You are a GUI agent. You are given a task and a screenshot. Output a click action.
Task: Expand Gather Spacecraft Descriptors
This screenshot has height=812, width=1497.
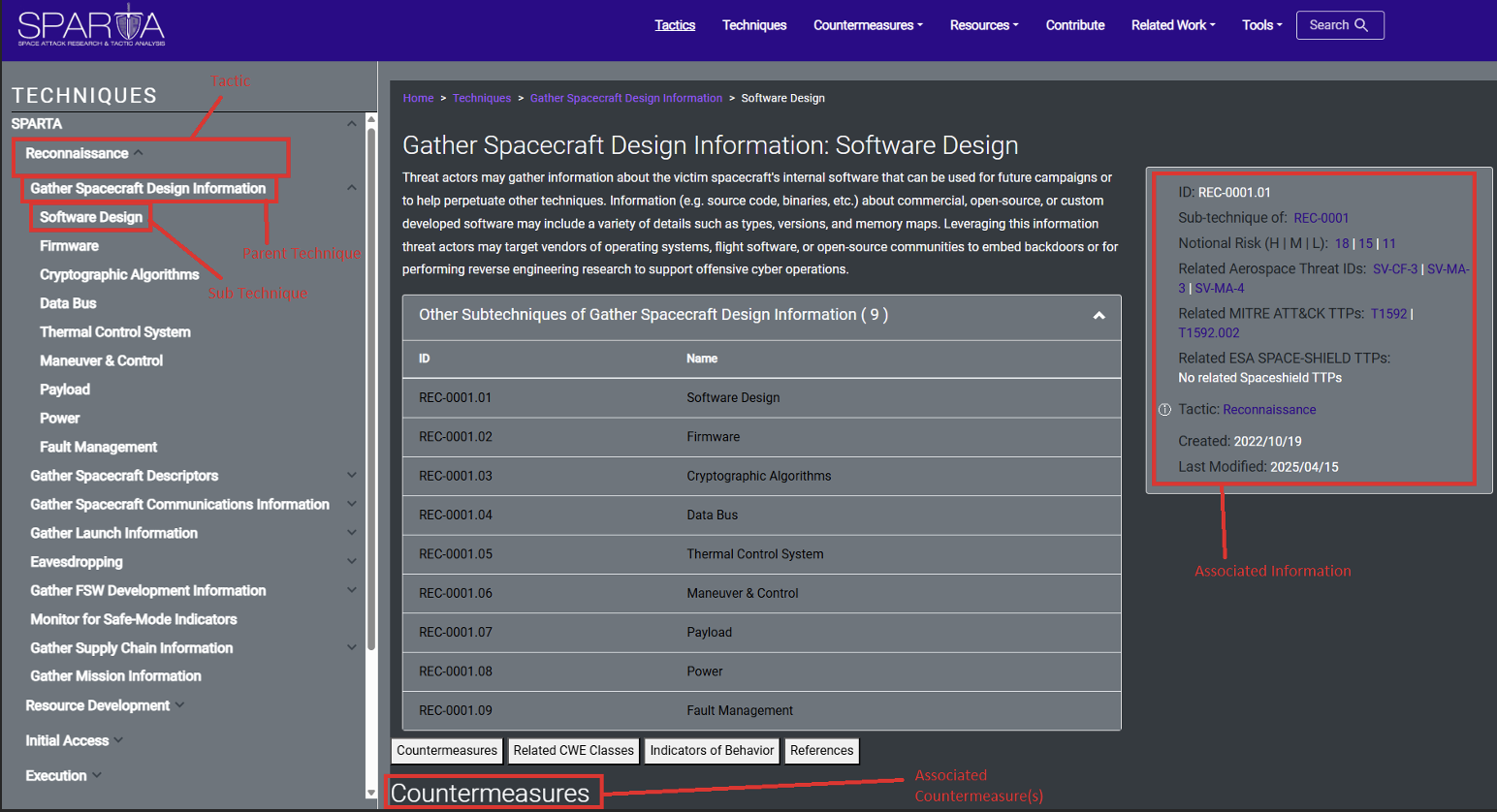pos(352,475)
